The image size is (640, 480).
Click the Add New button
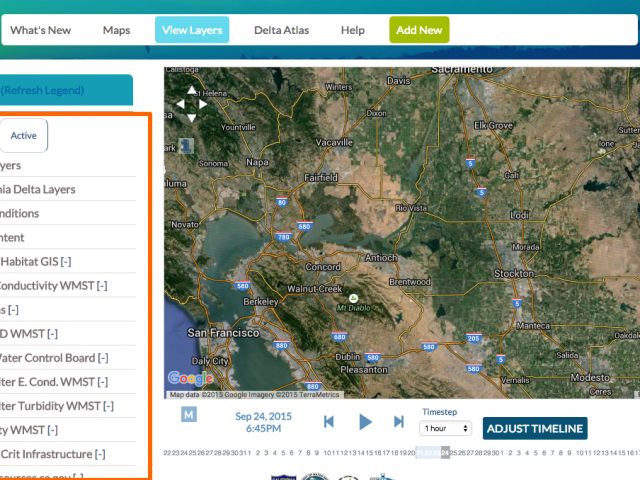419,30
